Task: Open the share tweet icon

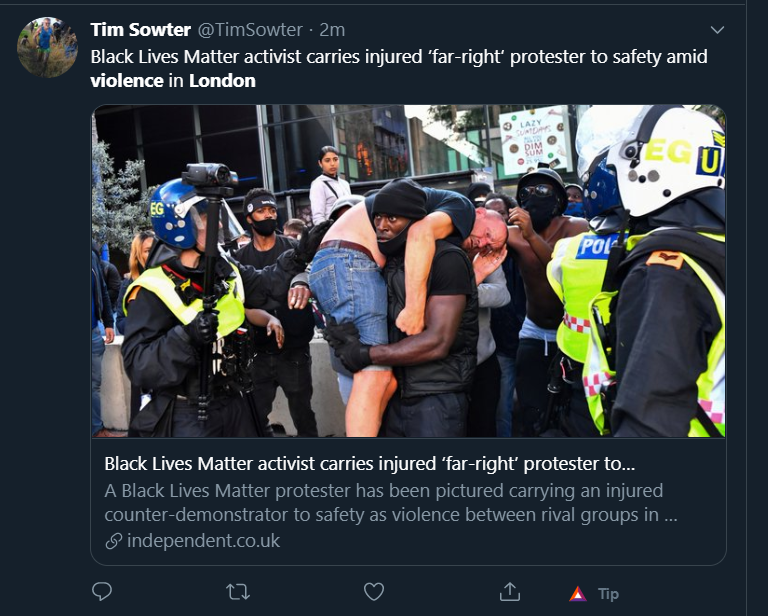Action: pyautogui.click(x=509, y=592)
